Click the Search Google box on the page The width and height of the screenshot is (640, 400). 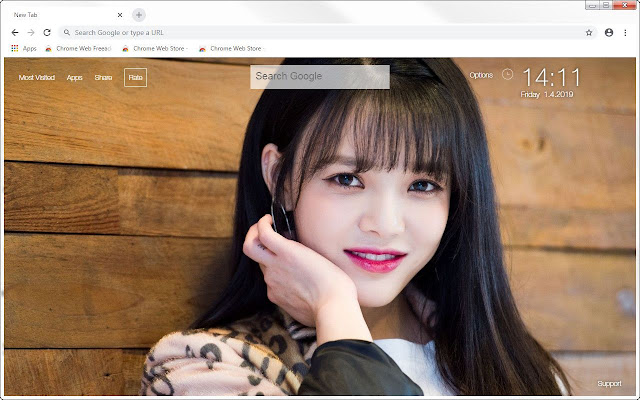click(320, 76)
